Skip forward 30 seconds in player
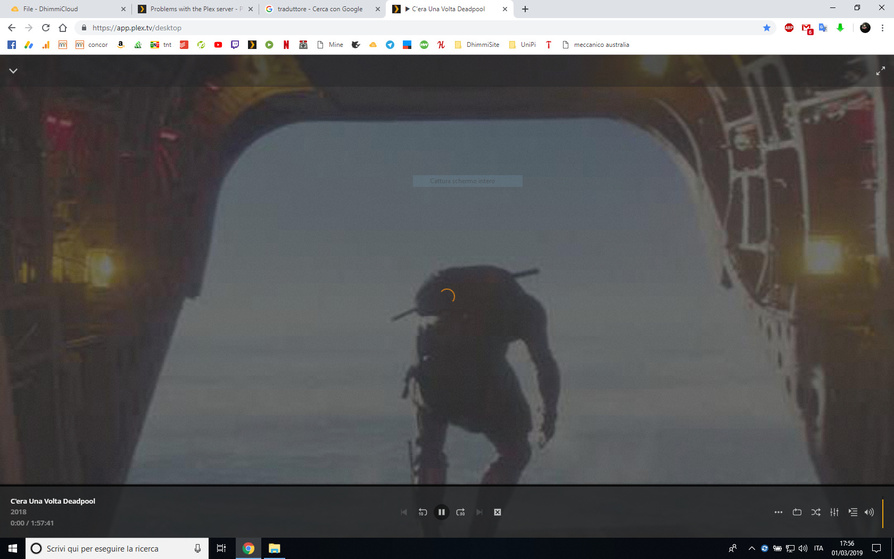Screen dimensions: 894x559 461,512
